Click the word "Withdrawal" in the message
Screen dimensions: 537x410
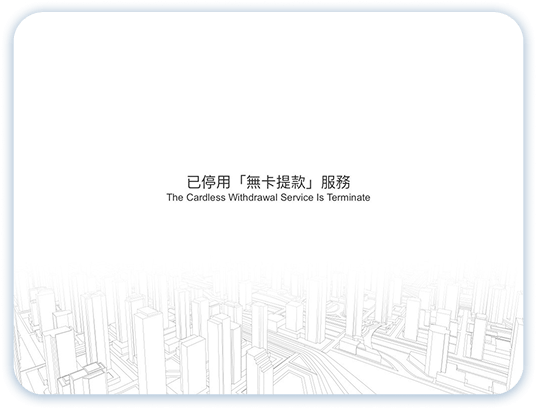point(253,198)
